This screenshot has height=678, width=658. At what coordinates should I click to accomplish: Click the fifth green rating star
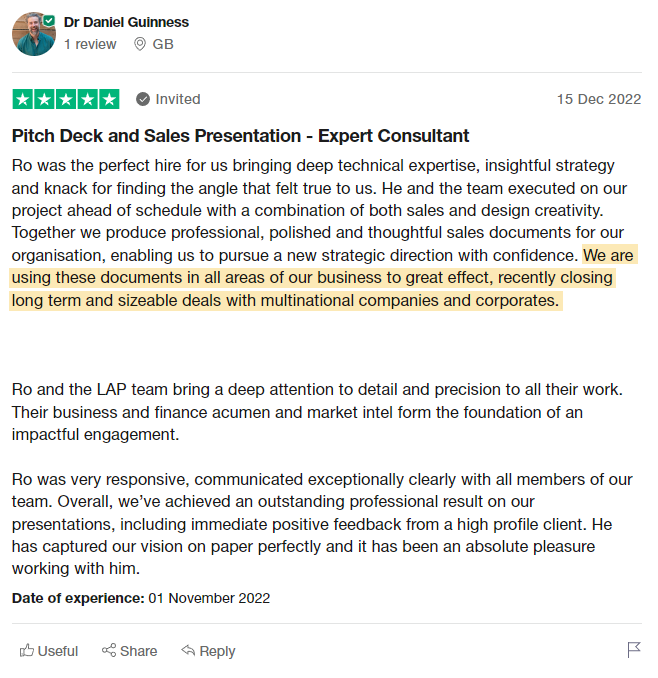[x=109, y=99]
